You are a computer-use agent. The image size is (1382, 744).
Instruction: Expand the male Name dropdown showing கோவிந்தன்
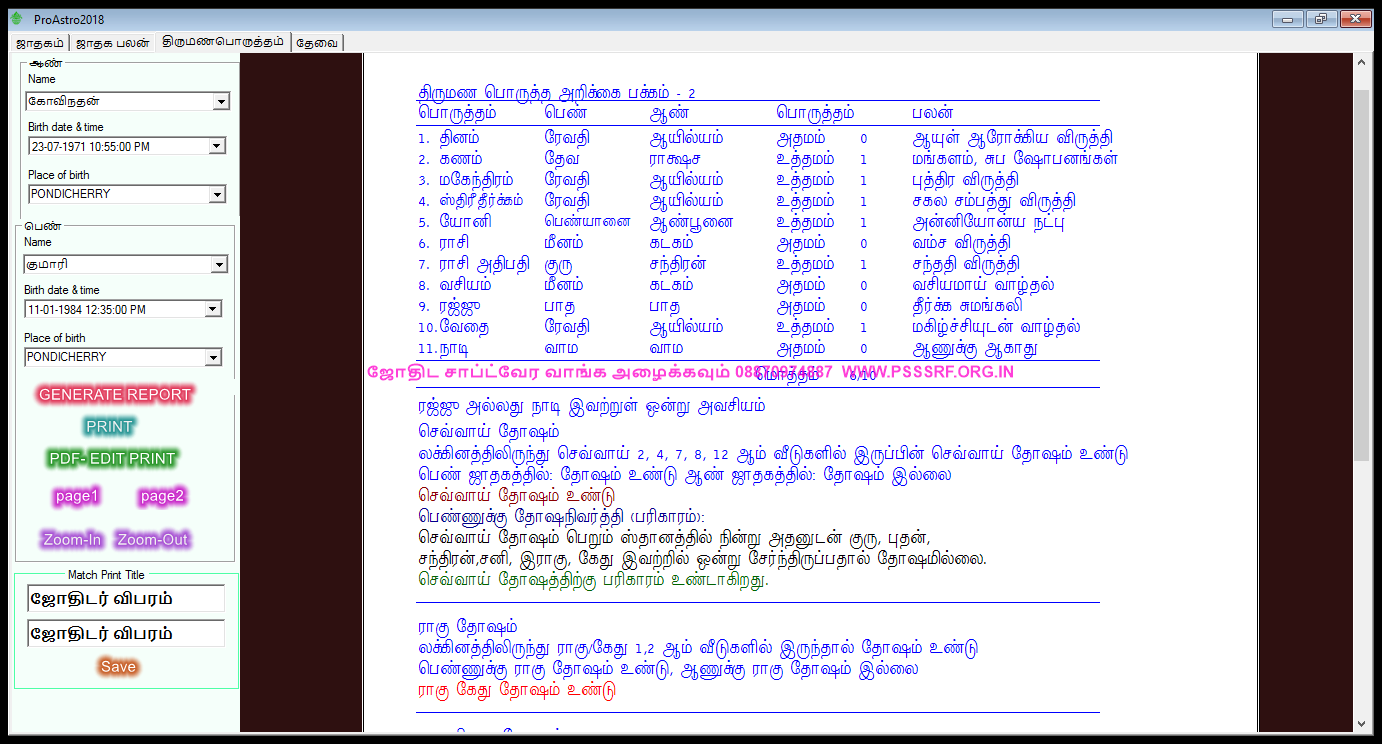221,102
